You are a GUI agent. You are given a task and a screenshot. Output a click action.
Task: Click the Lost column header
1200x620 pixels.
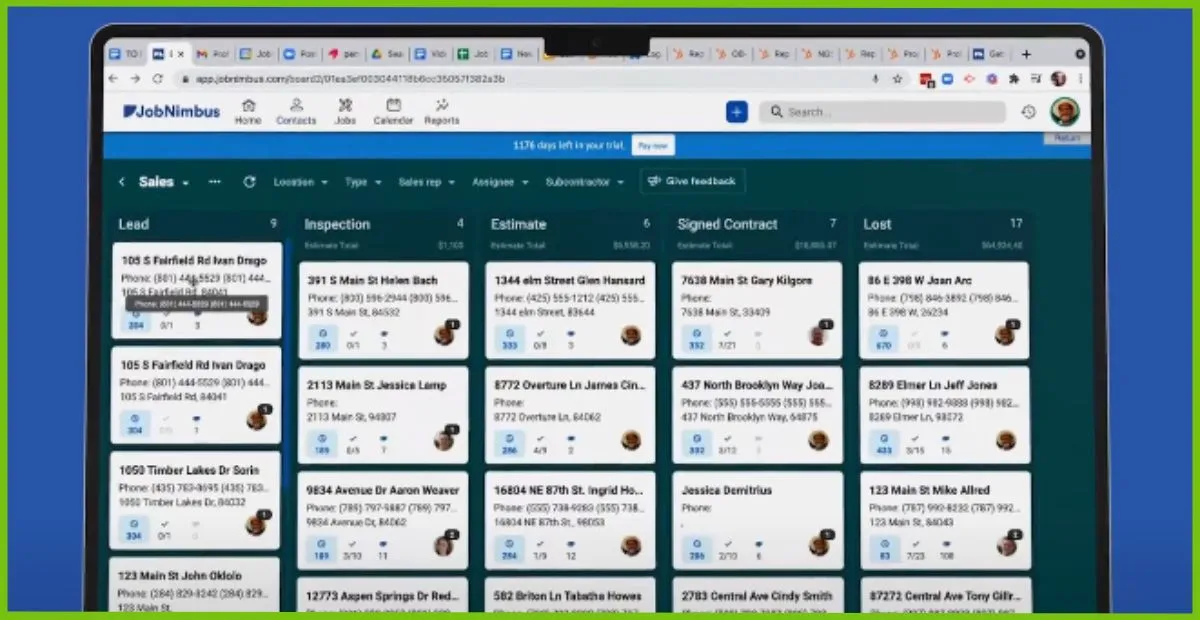[877, 224]
